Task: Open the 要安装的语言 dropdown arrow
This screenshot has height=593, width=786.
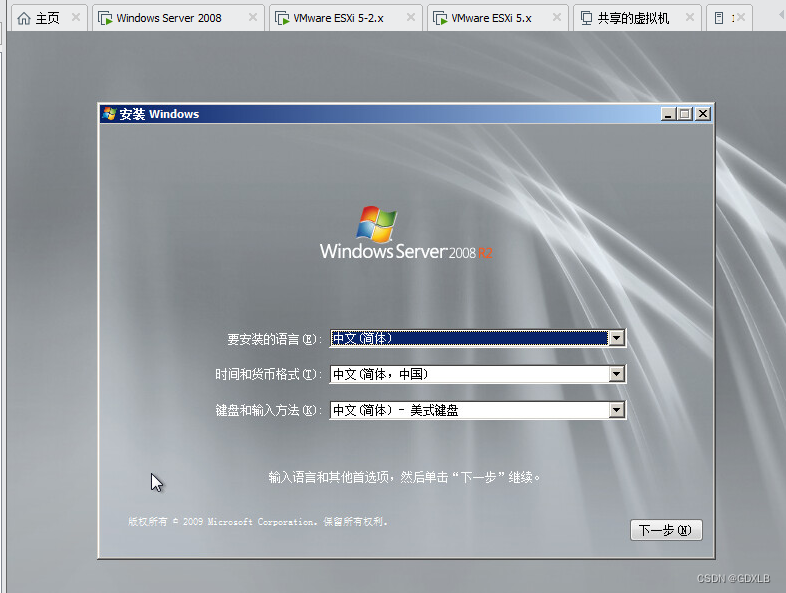Action: (617, 338)
